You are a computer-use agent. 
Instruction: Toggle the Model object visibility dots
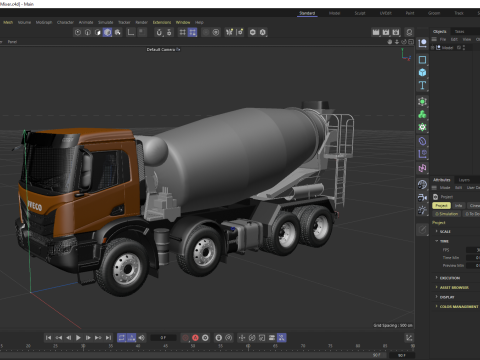(464, 48)
